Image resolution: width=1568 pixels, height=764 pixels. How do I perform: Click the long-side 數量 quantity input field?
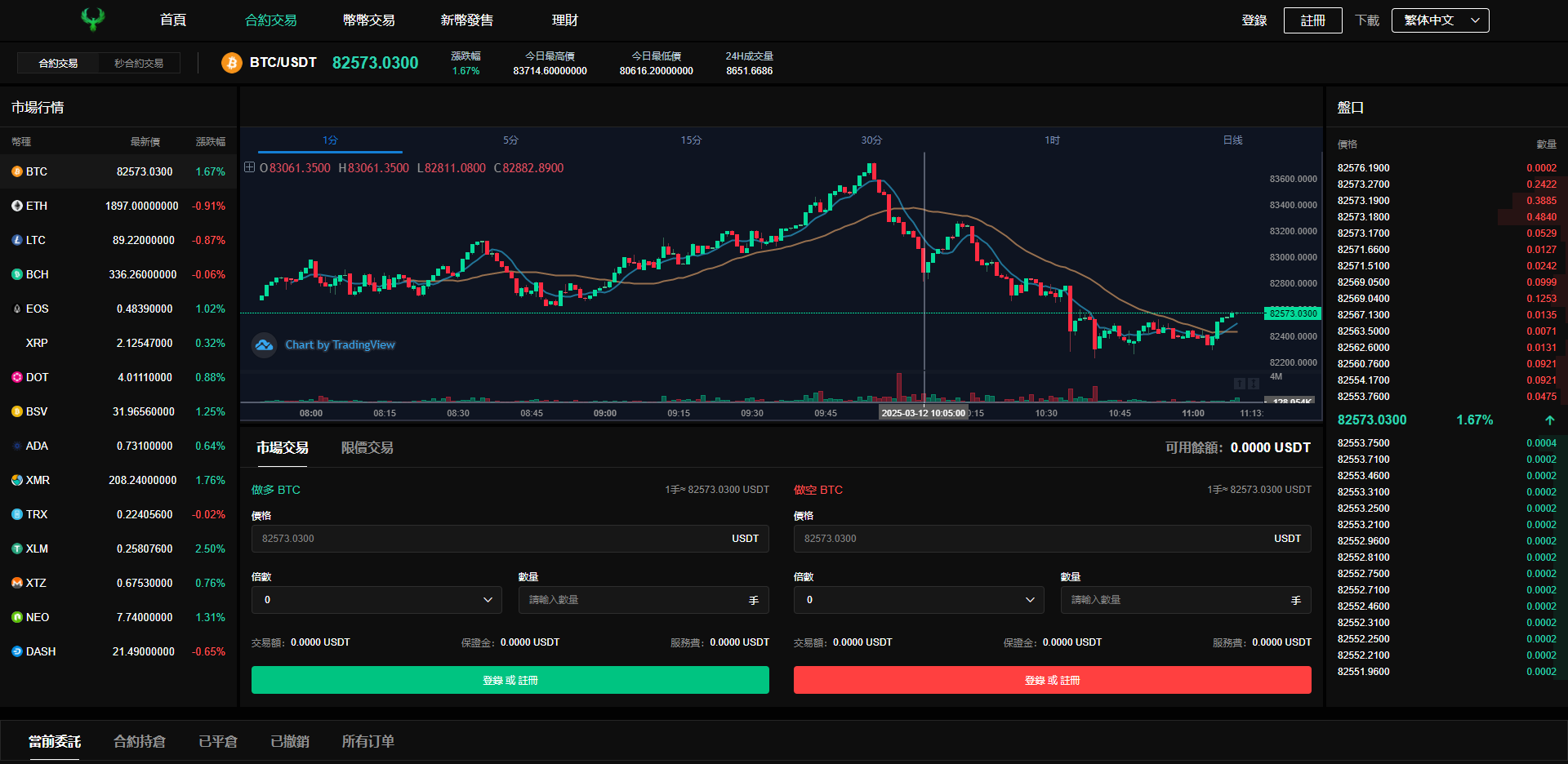[644, 600]
